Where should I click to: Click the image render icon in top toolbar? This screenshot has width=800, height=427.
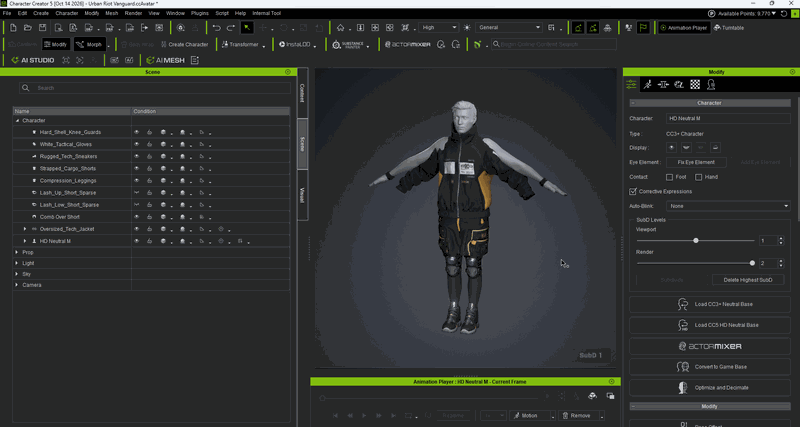pos(159,28)
